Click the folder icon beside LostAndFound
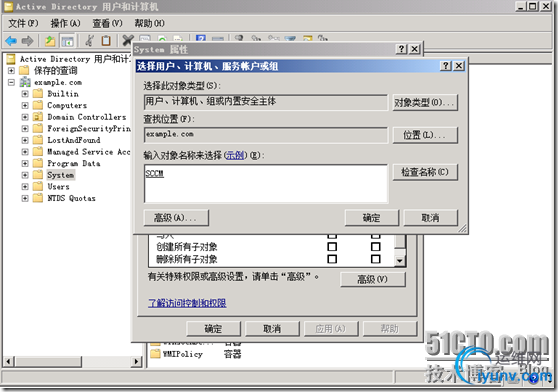Viewport: 558px width, 392px height. pos(38,140)
